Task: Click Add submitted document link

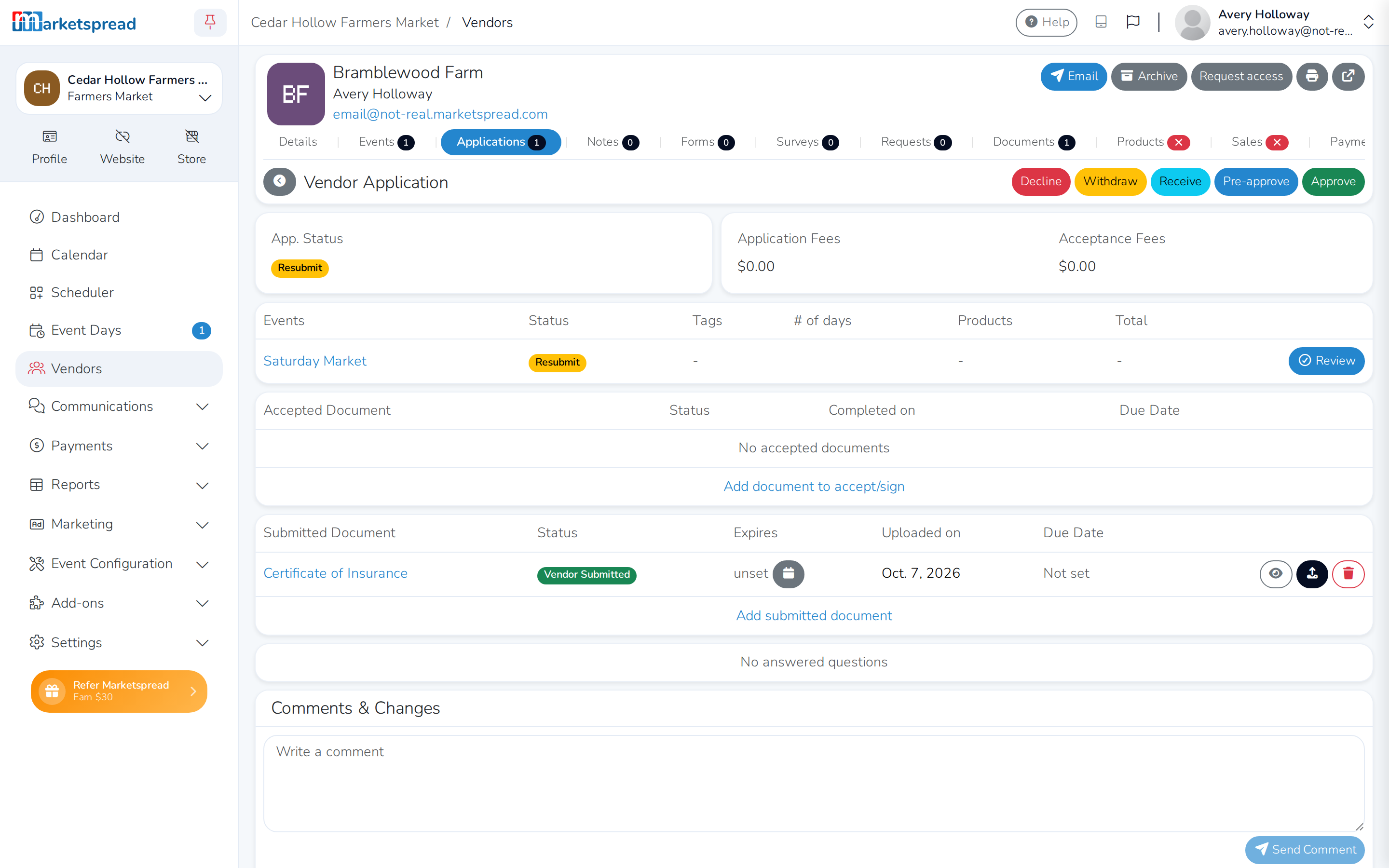Action: 813,615
